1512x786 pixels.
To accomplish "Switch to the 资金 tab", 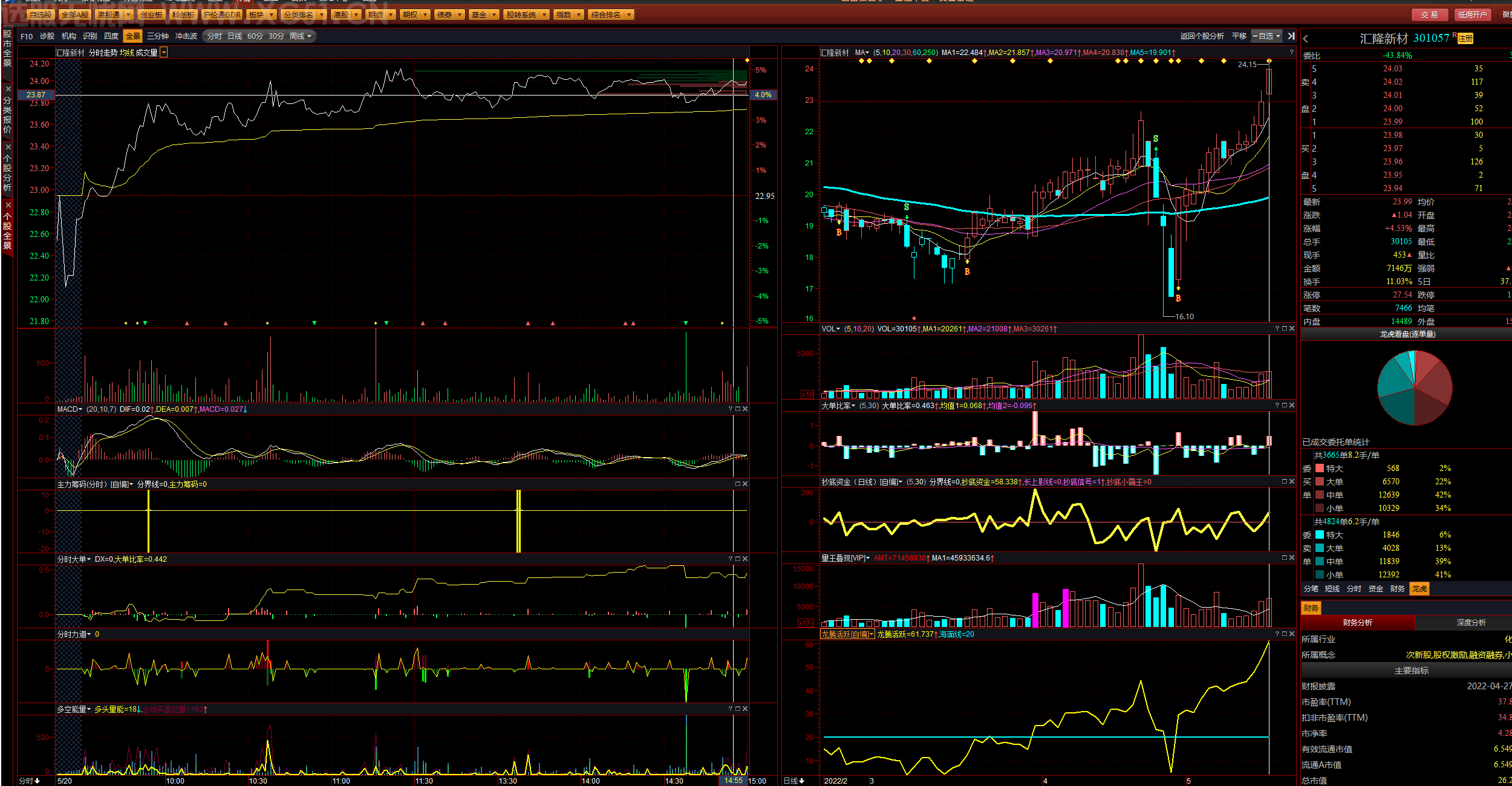I will [1376, 589].
